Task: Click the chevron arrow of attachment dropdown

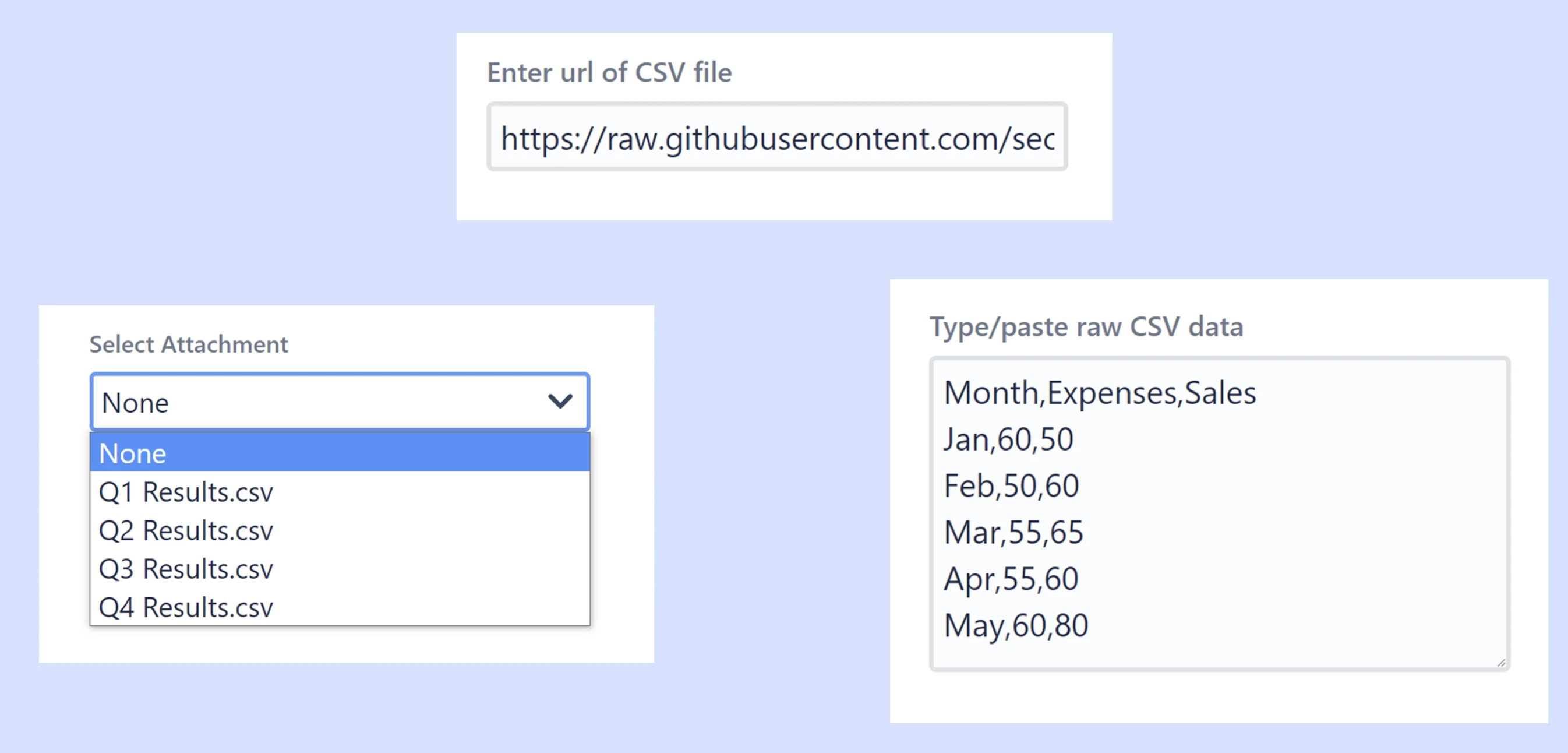Action: tap(559, 402)
